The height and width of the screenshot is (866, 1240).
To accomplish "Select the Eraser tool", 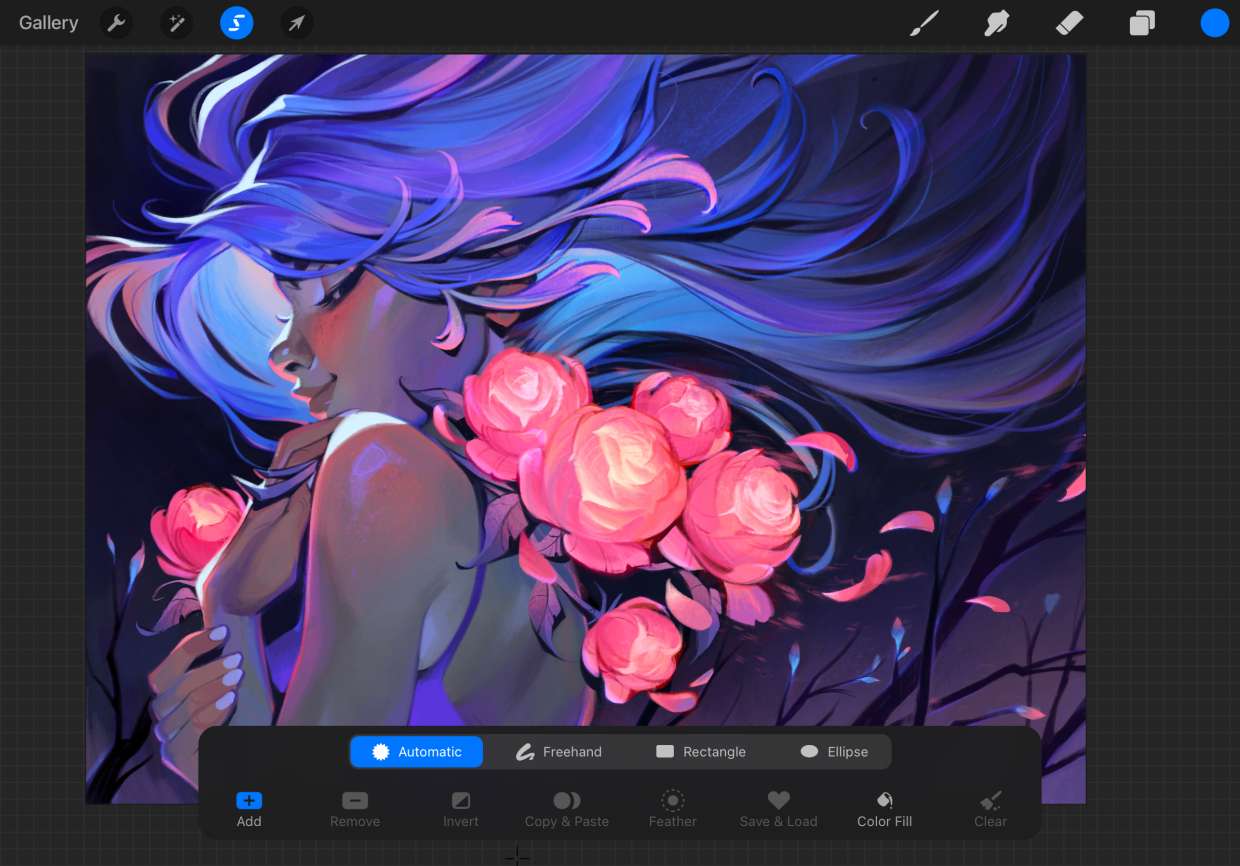I will click(1070, 23).
